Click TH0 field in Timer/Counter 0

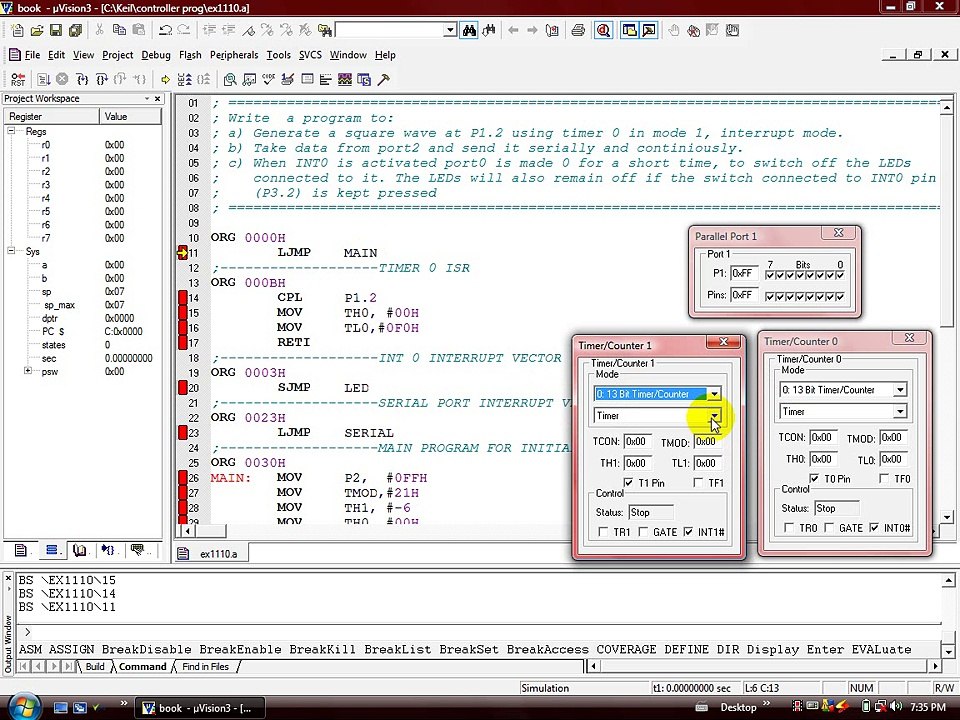823,459
